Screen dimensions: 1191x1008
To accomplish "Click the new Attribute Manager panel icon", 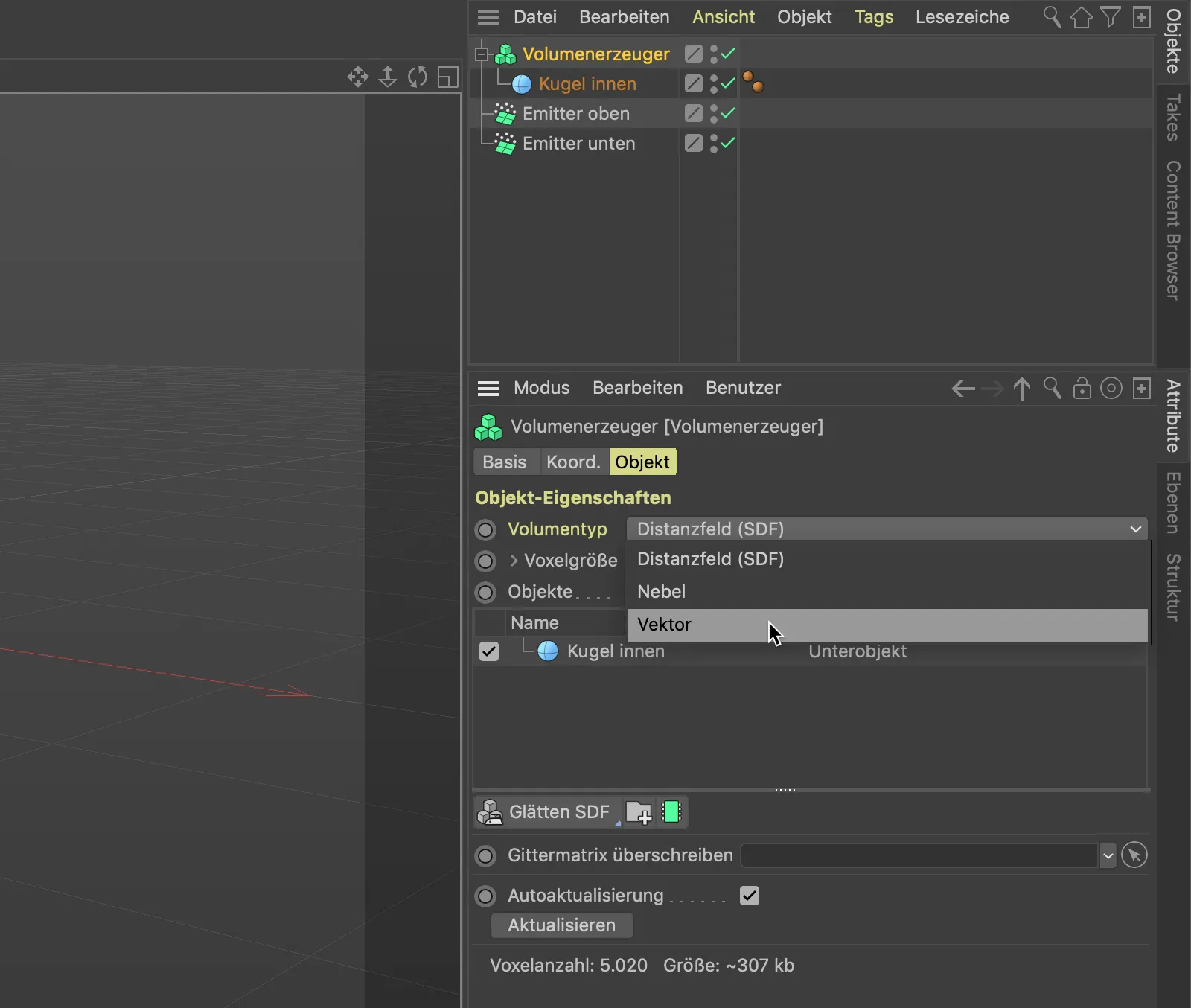I will [x=1141, y=388].
